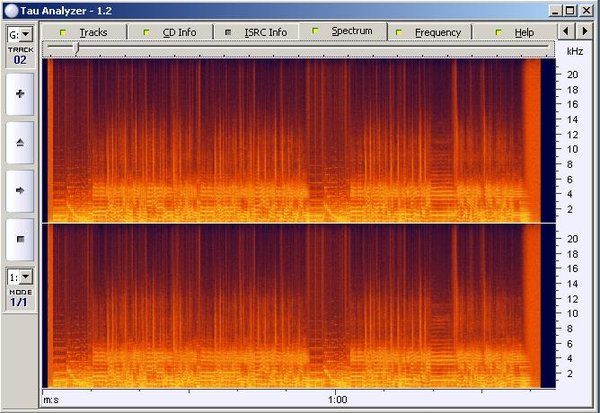Switch to the Frequency tab
This screenshot has height=413, width=600.
pos(429,32)
